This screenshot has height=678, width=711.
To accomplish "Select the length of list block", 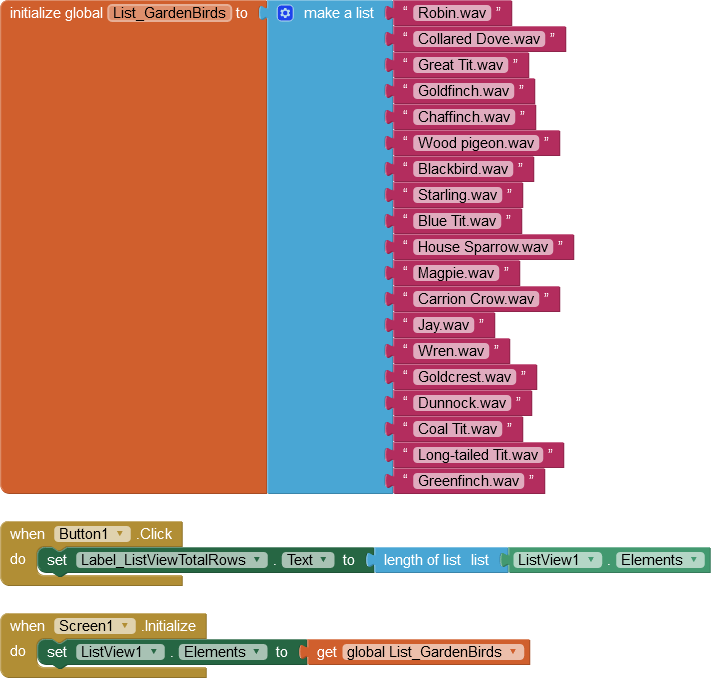I will pyautogui.click(x=422, y=560).
